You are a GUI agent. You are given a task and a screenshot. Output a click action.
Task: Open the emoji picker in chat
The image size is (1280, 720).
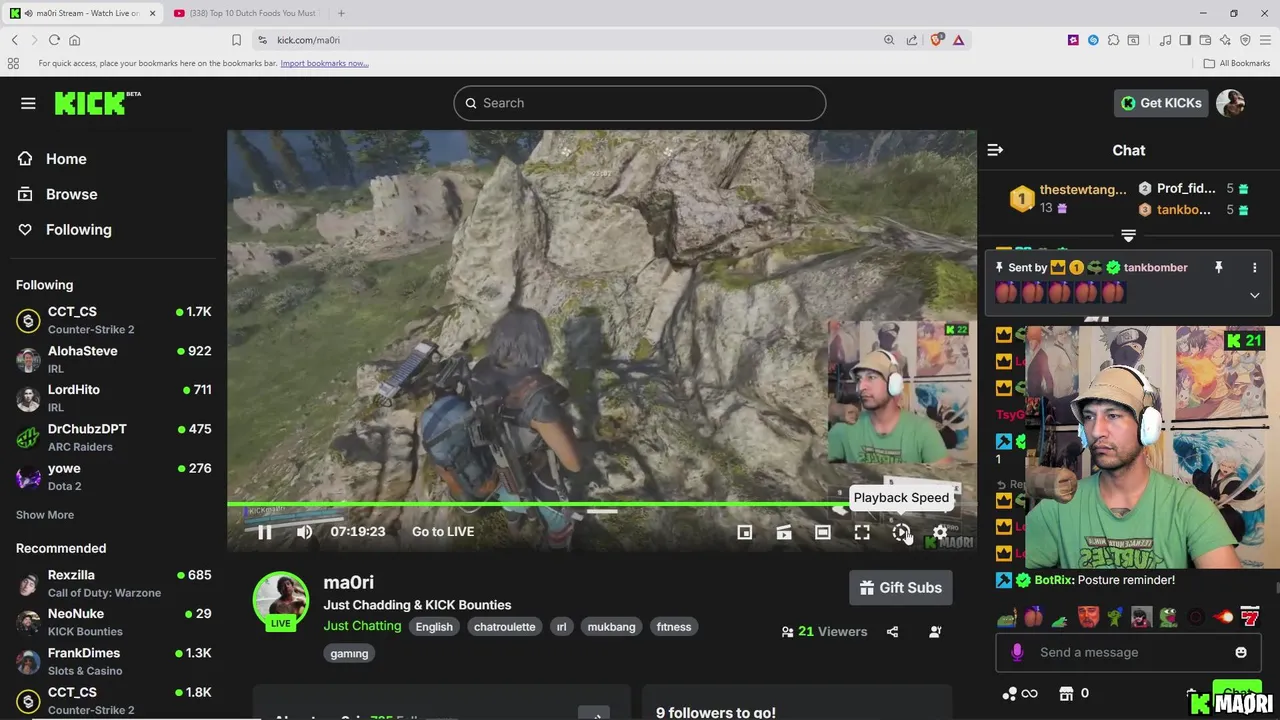pyautogui.click(x=1241, y=652)
